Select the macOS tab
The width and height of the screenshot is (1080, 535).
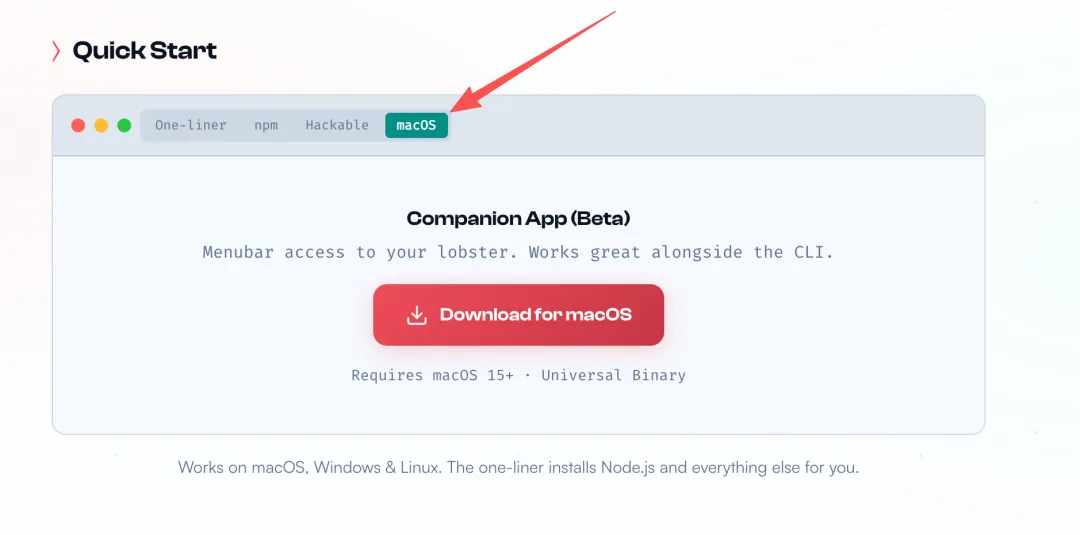click(x=416, y=125)
